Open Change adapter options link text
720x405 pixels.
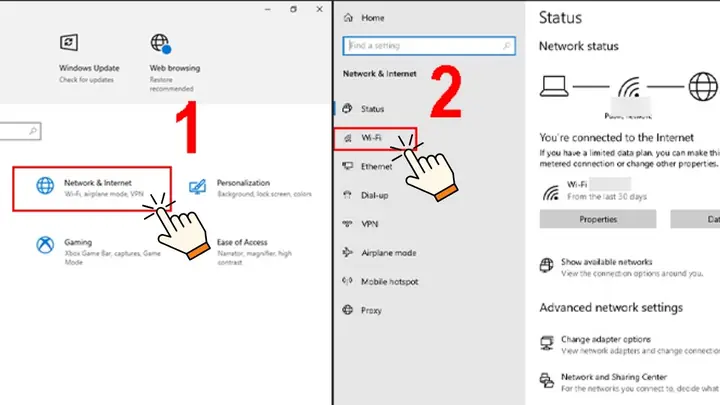tap(606, 339)
